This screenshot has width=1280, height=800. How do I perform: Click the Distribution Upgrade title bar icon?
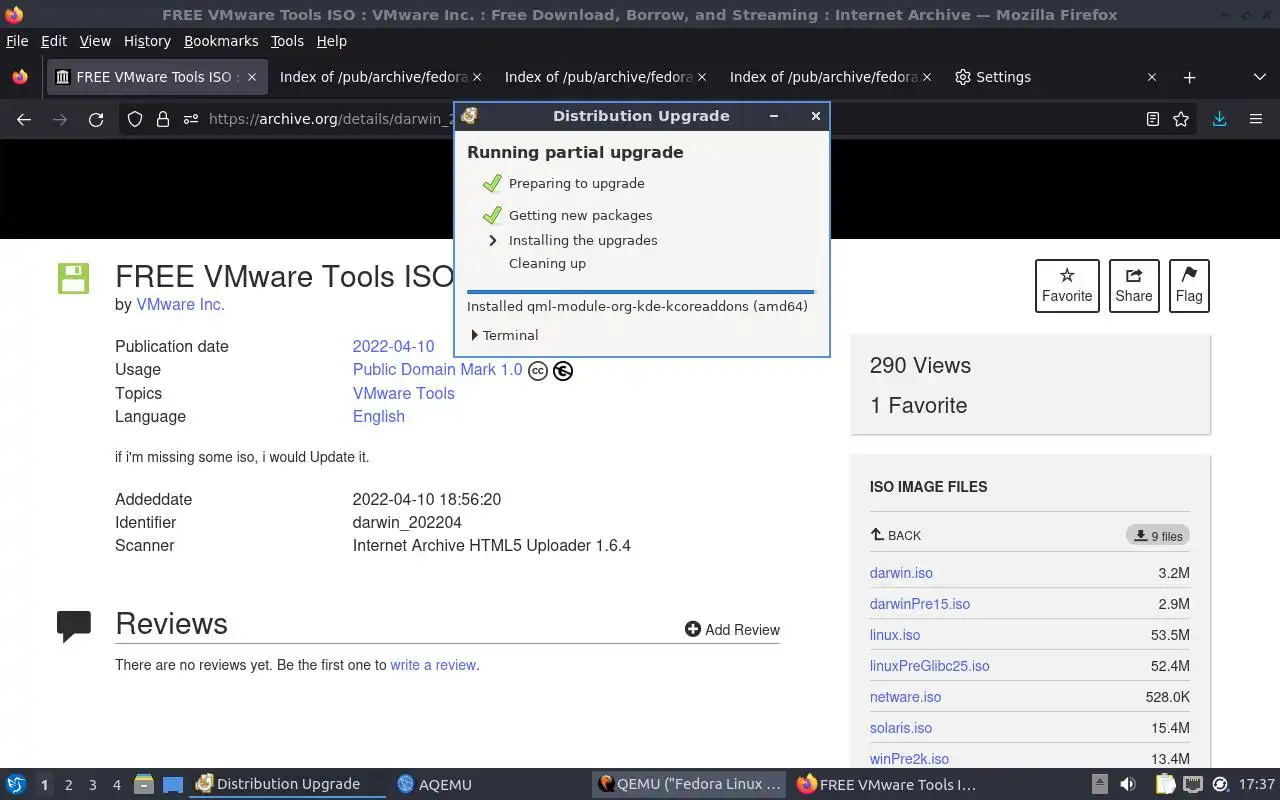pos(469,116)
